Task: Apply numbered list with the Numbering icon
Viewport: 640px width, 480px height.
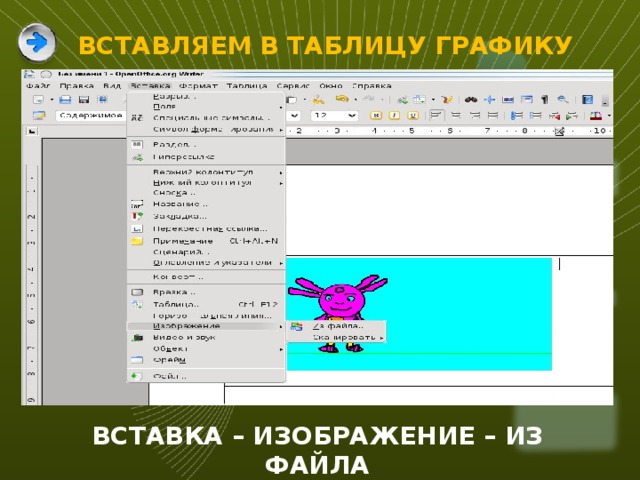Action: (517, 116)
